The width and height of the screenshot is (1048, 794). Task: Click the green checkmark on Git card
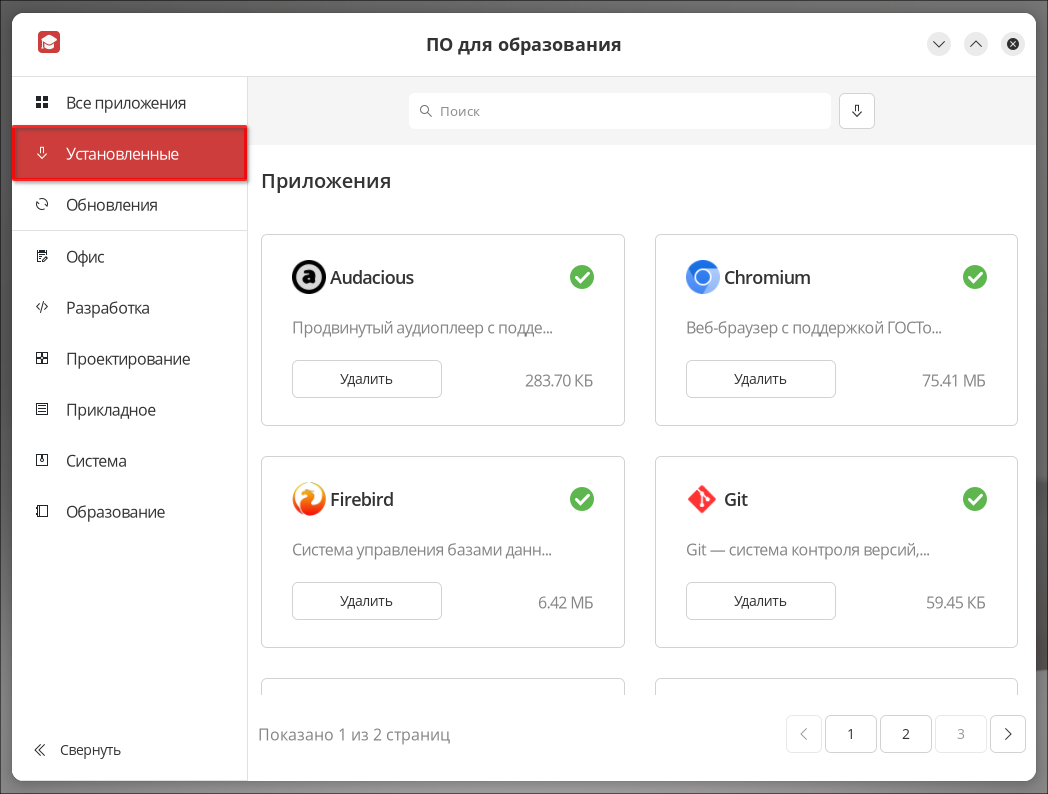click(x=974, y=499)
